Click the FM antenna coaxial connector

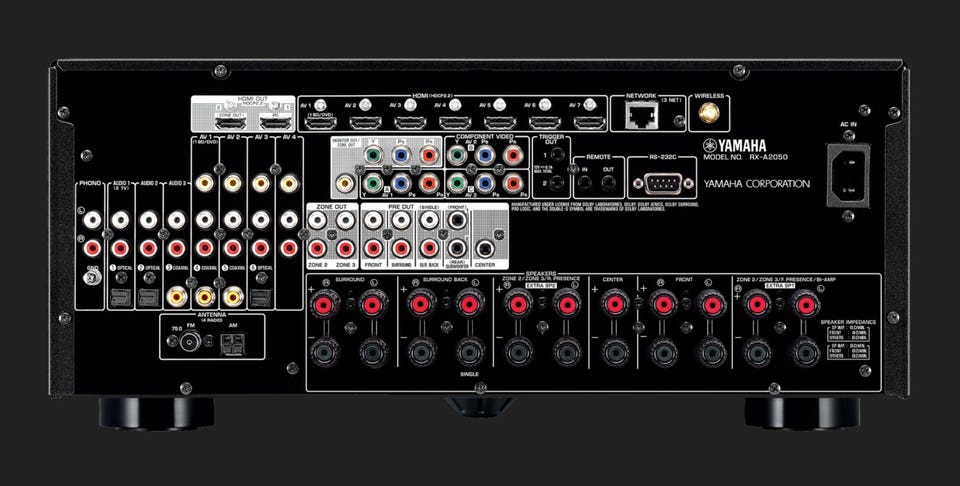click(x=187, y=341)
